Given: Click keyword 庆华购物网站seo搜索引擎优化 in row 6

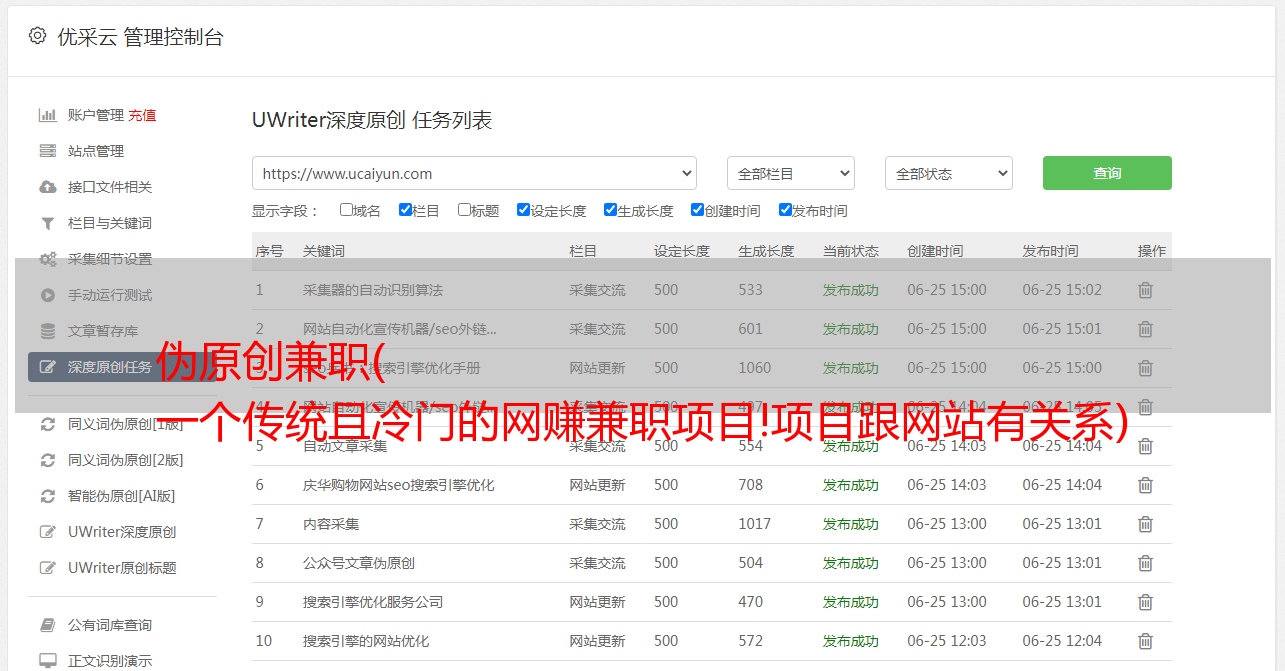Looking at the screenshot, I should coord(398,485).
